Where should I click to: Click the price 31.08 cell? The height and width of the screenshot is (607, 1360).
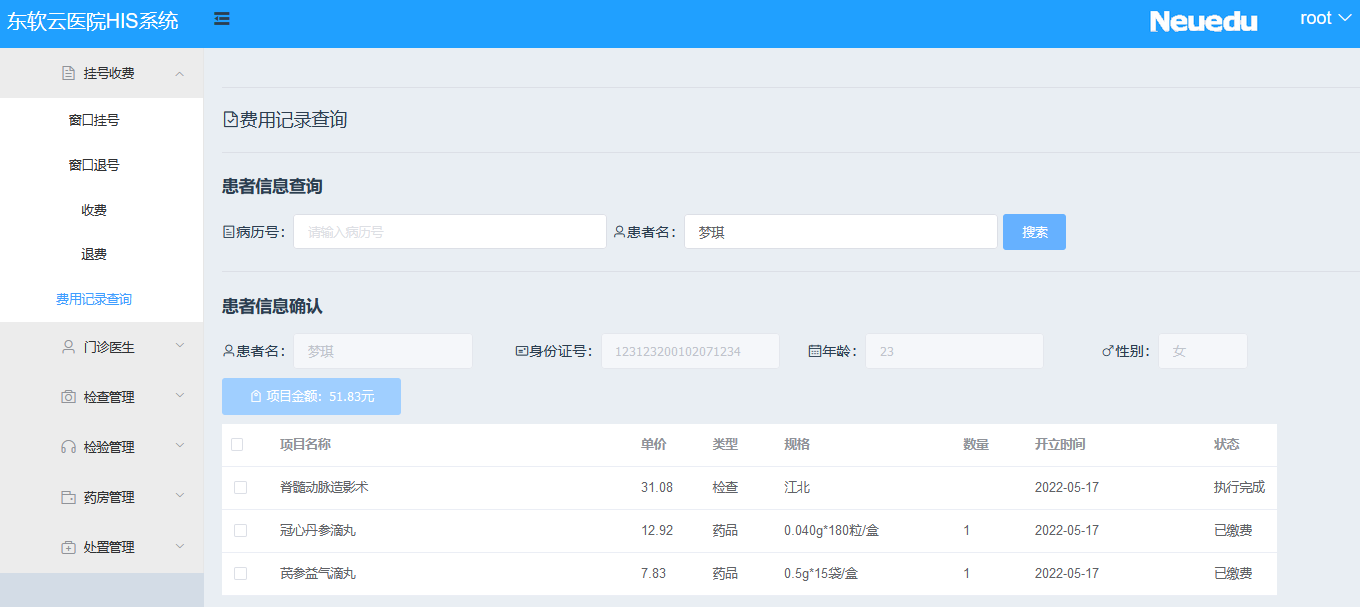[x=657, y=488]
